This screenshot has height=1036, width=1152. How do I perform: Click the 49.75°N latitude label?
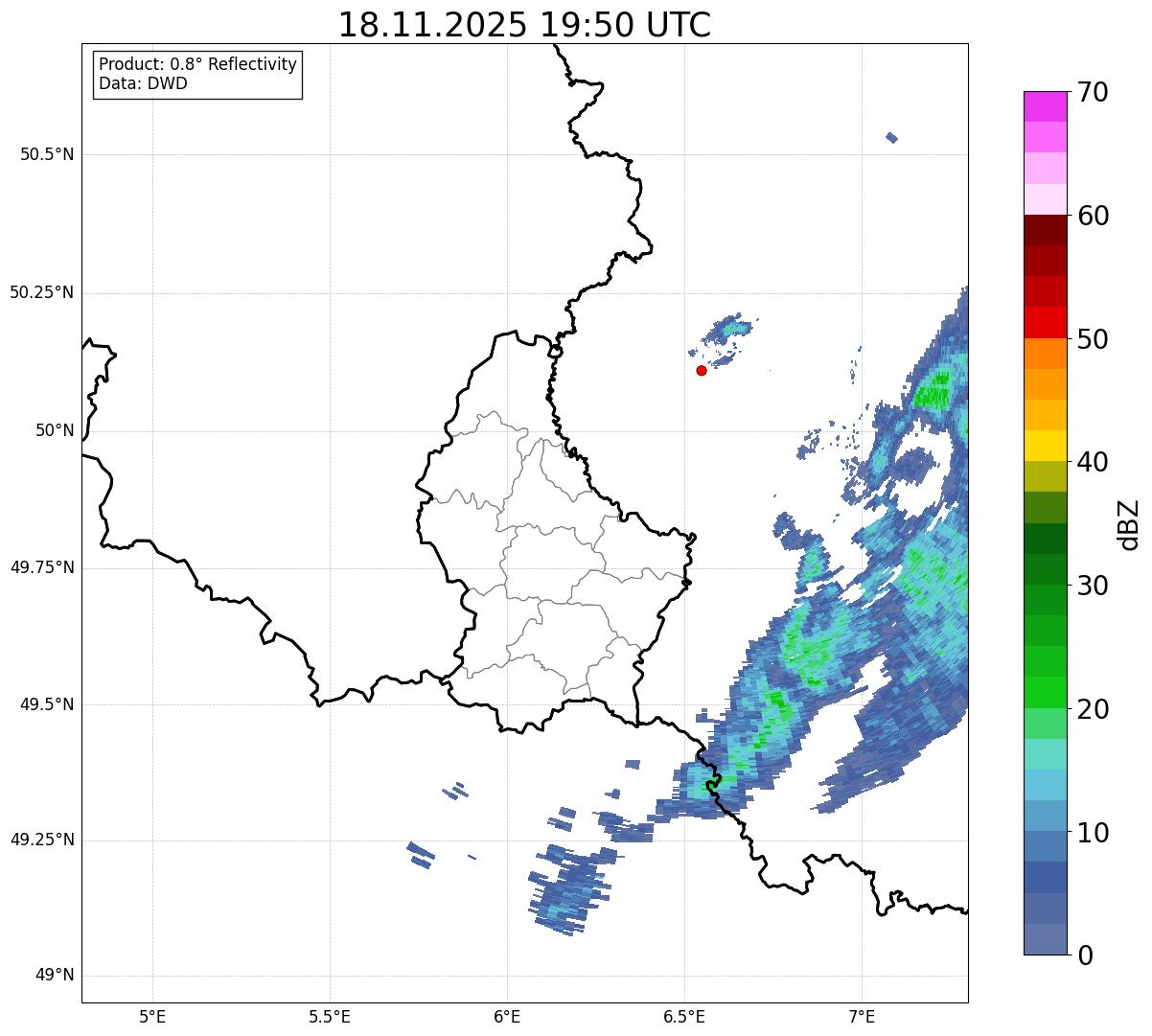click(42, 567)
